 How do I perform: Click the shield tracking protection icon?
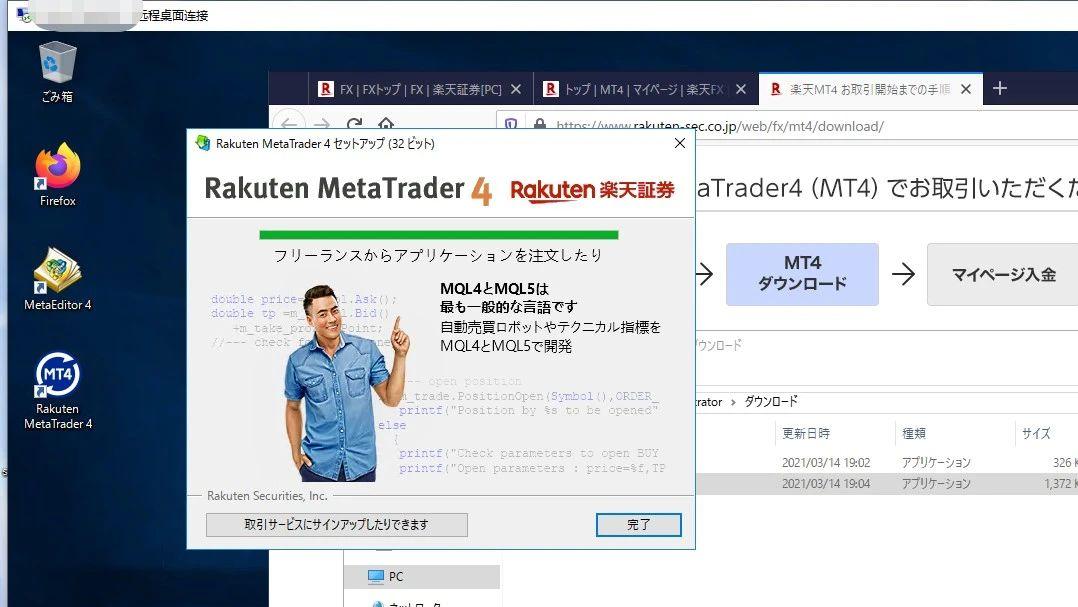(x=511, y=126)
